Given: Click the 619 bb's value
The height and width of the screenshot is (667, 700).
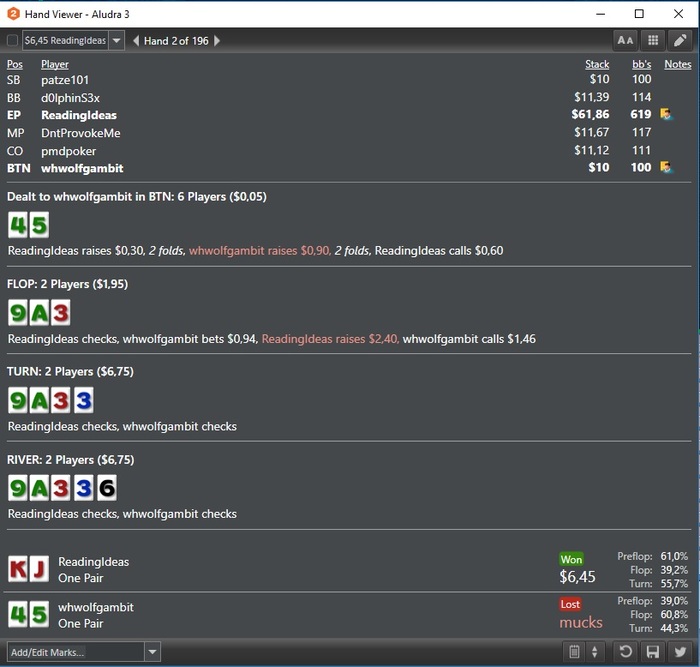Looking at the screenshot, I should (x=641, y=114).
